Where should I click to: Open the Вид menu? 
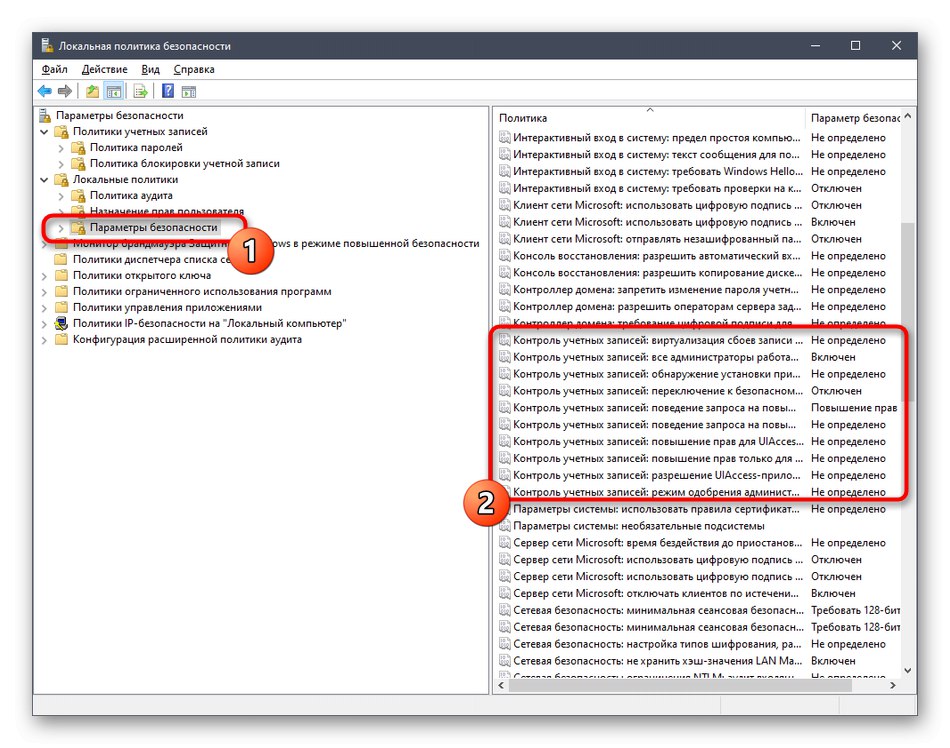(x=150, y=69)
